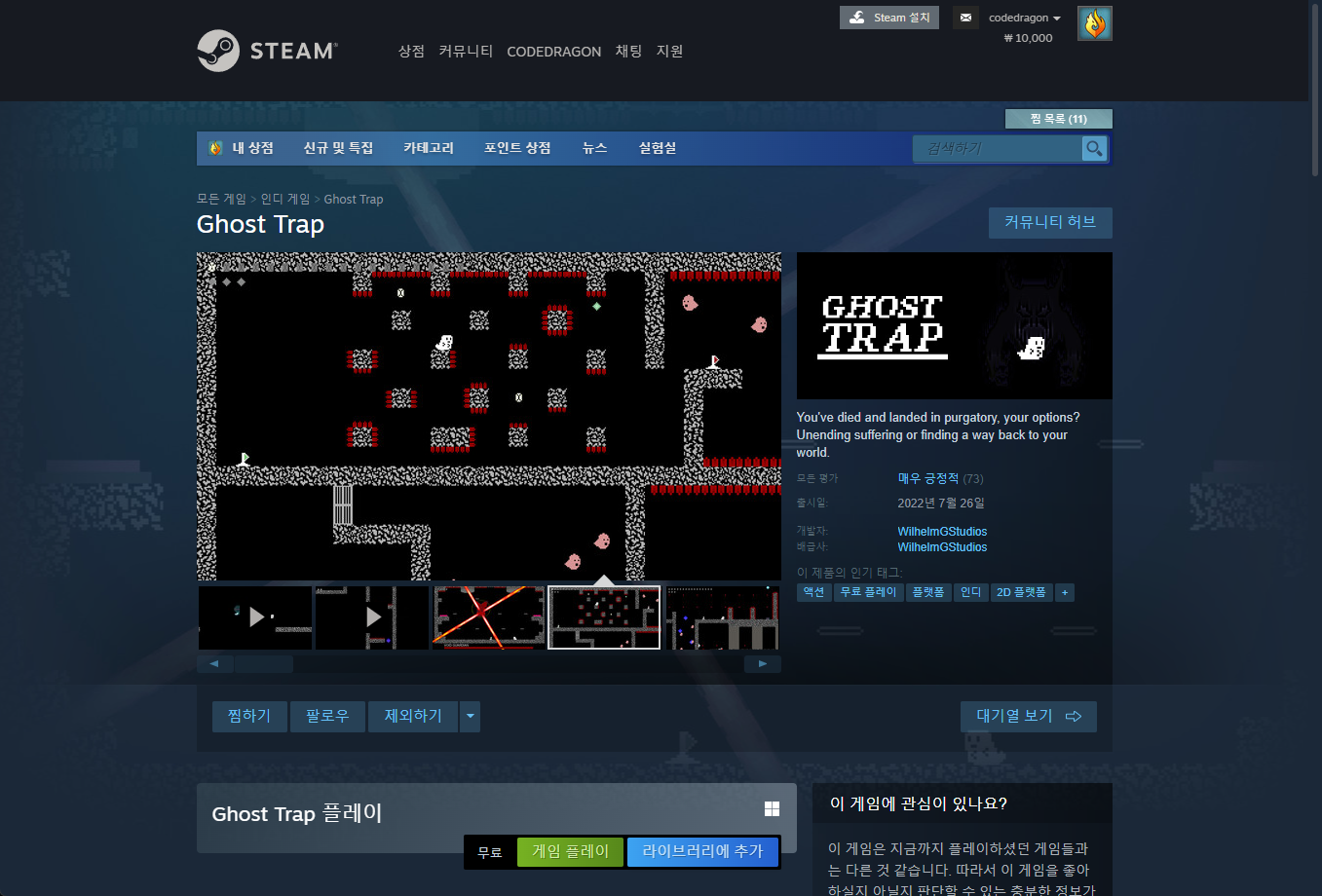Click the thumbnail strip left arrow

[214, 664]
